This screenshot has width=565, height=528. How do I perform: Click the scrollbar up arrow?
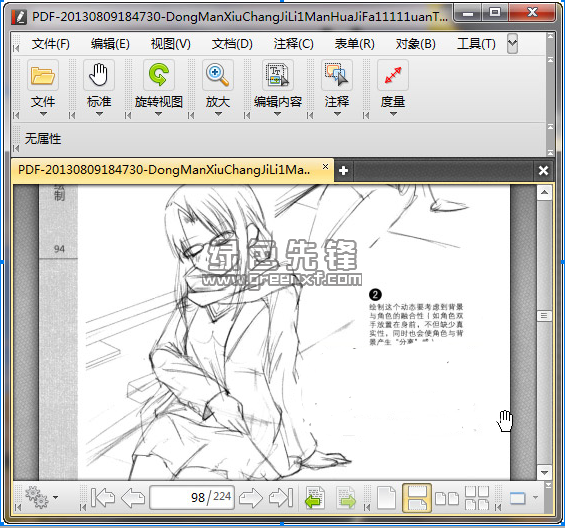[544, 193]
